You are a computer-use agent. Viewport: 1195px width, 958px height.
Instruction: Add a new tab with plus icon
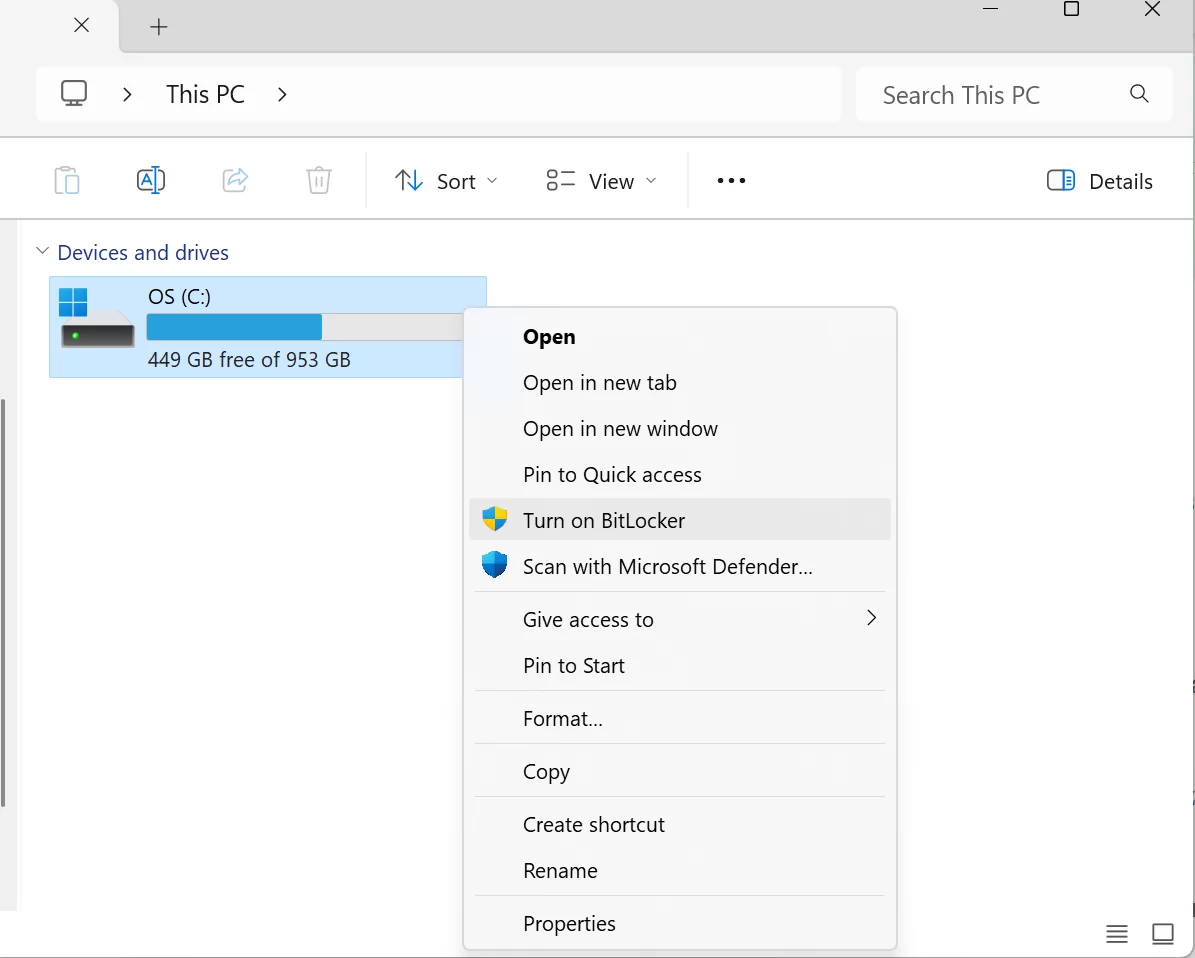pyautogui.click(x=159, y=27)
